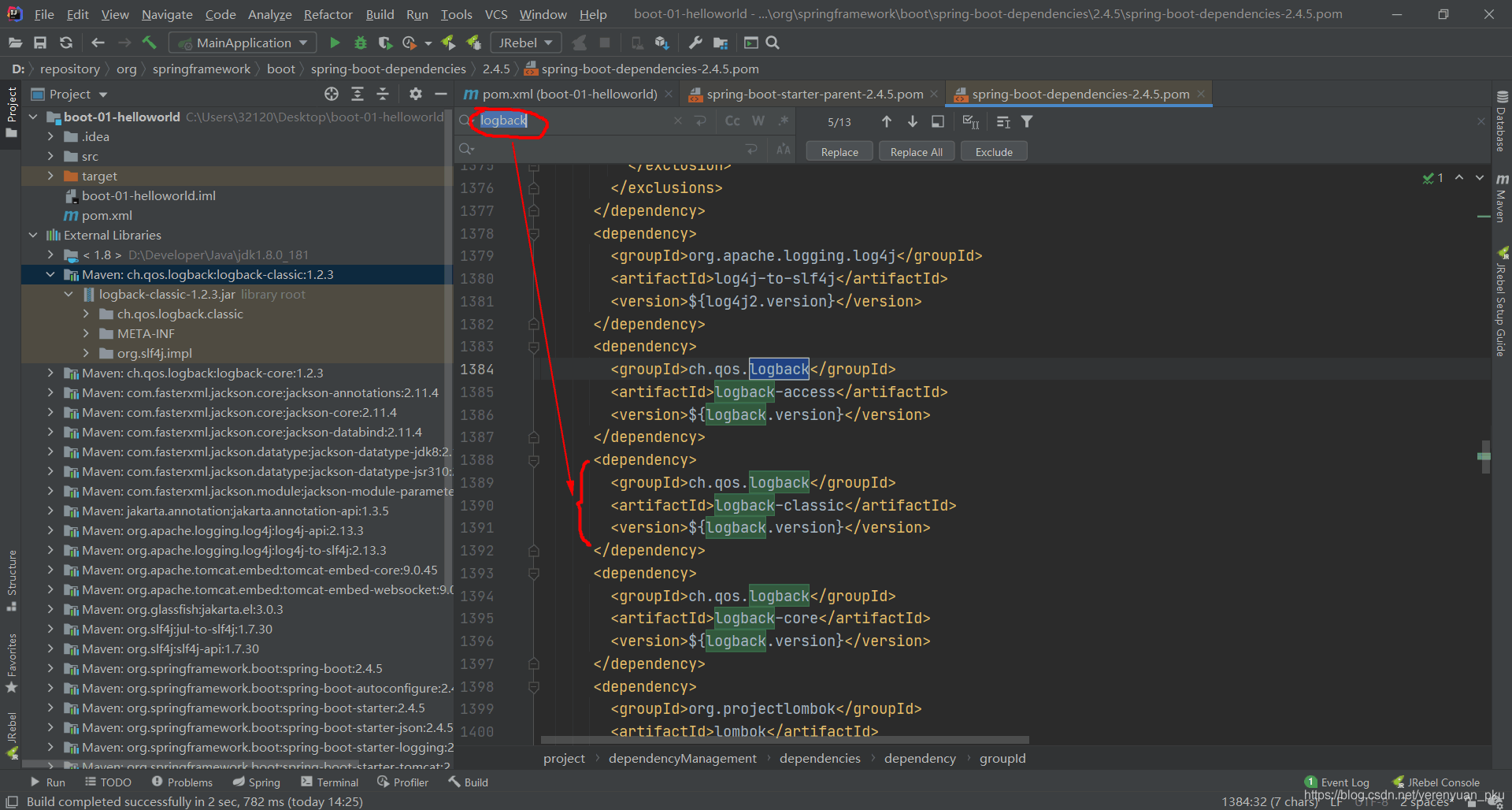Select all occurrences of logback
Screen dimensions: 1512x810
coord(971,121)
